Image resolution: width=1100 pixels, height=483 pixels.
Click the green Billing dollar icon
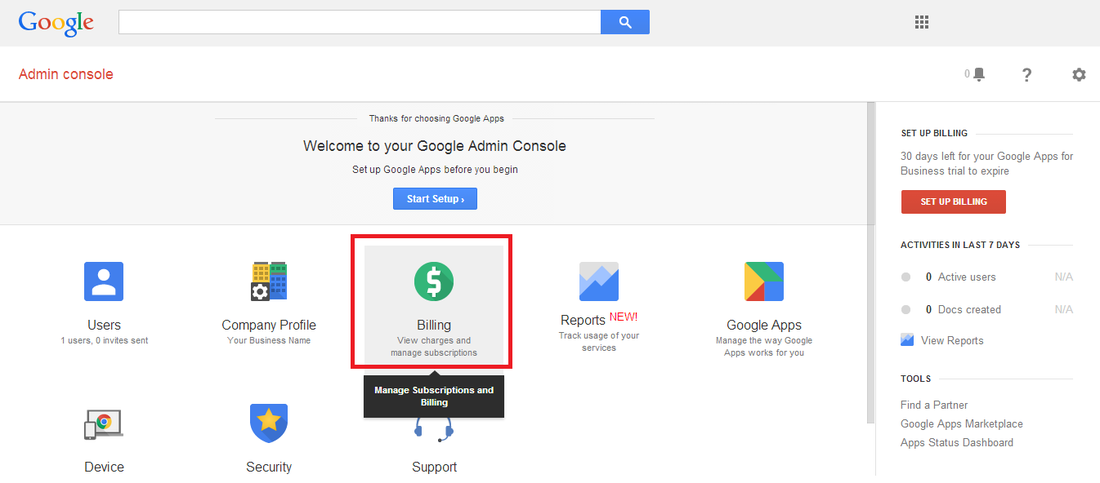pyautogui.click(x=434, y=282)
